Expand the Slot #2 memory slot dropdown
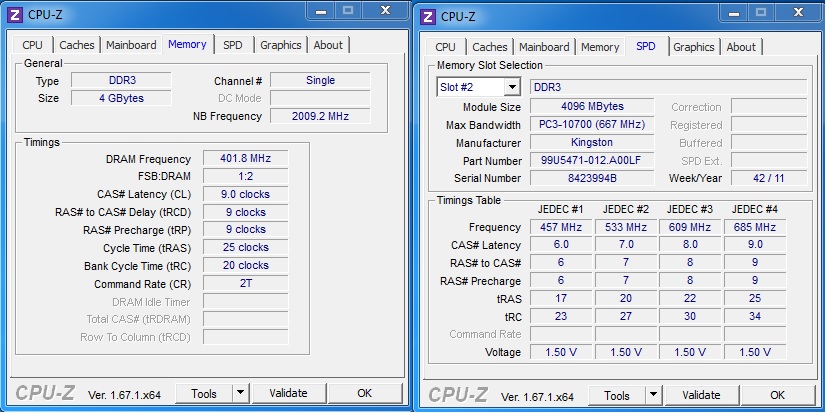This screenshot has height=413, width=828. [512, 87]
